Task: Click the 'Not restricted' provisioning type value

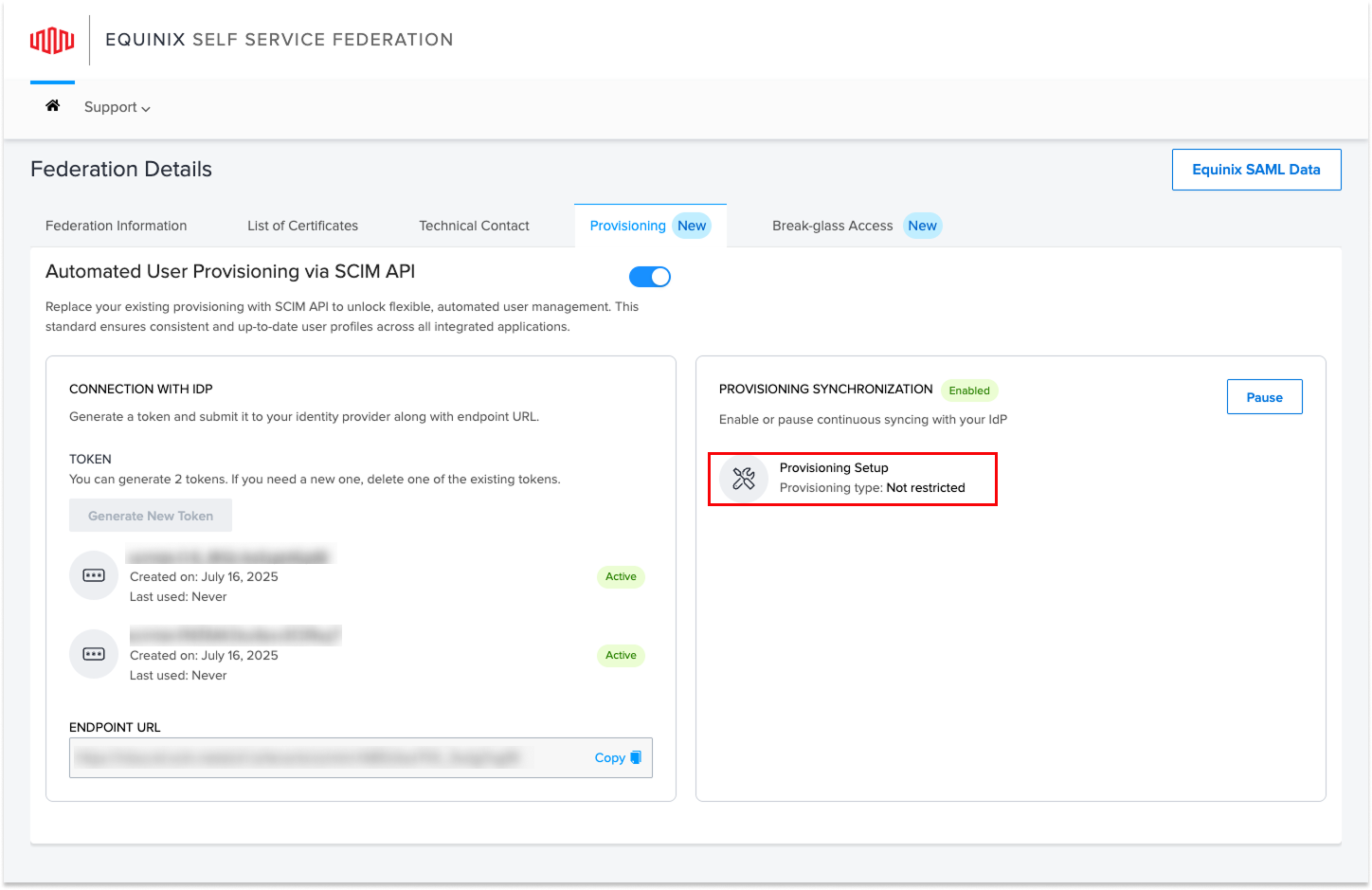Action: (926, 488)
